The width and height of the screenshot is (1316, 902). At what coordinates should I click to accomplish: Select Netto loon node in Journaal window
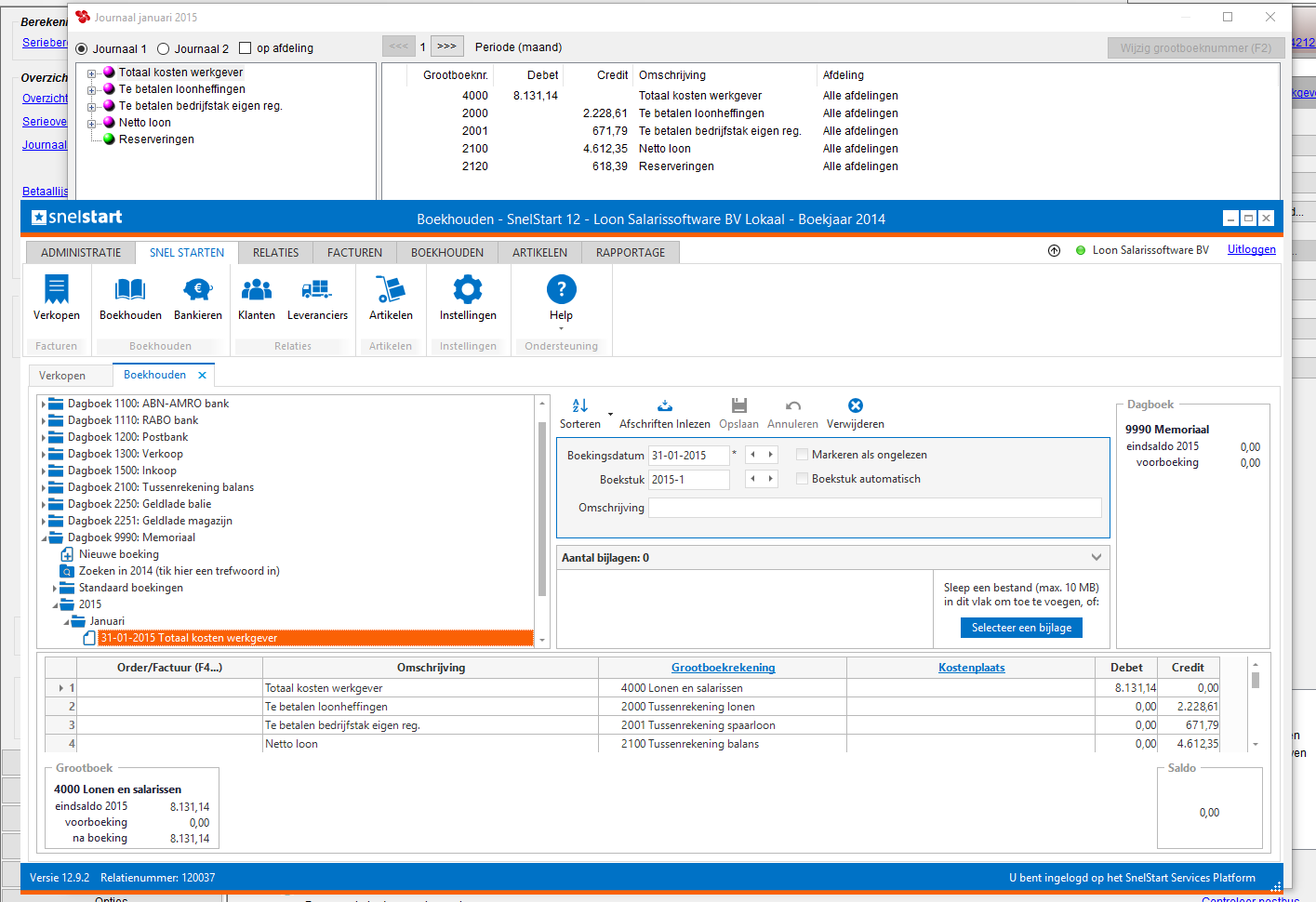(x=137, y=123)
